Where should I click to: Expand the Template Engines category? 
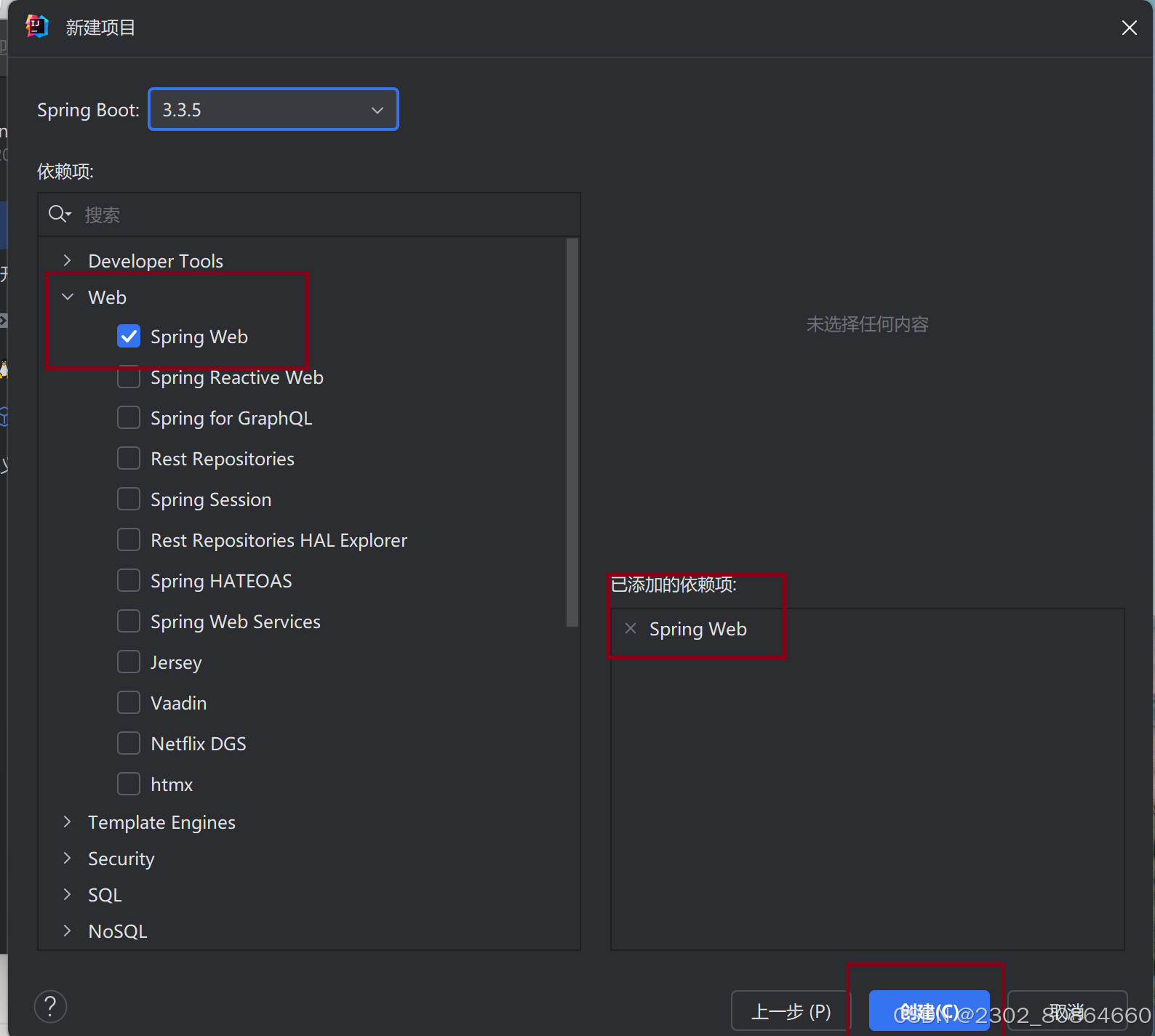pos(68,822)
